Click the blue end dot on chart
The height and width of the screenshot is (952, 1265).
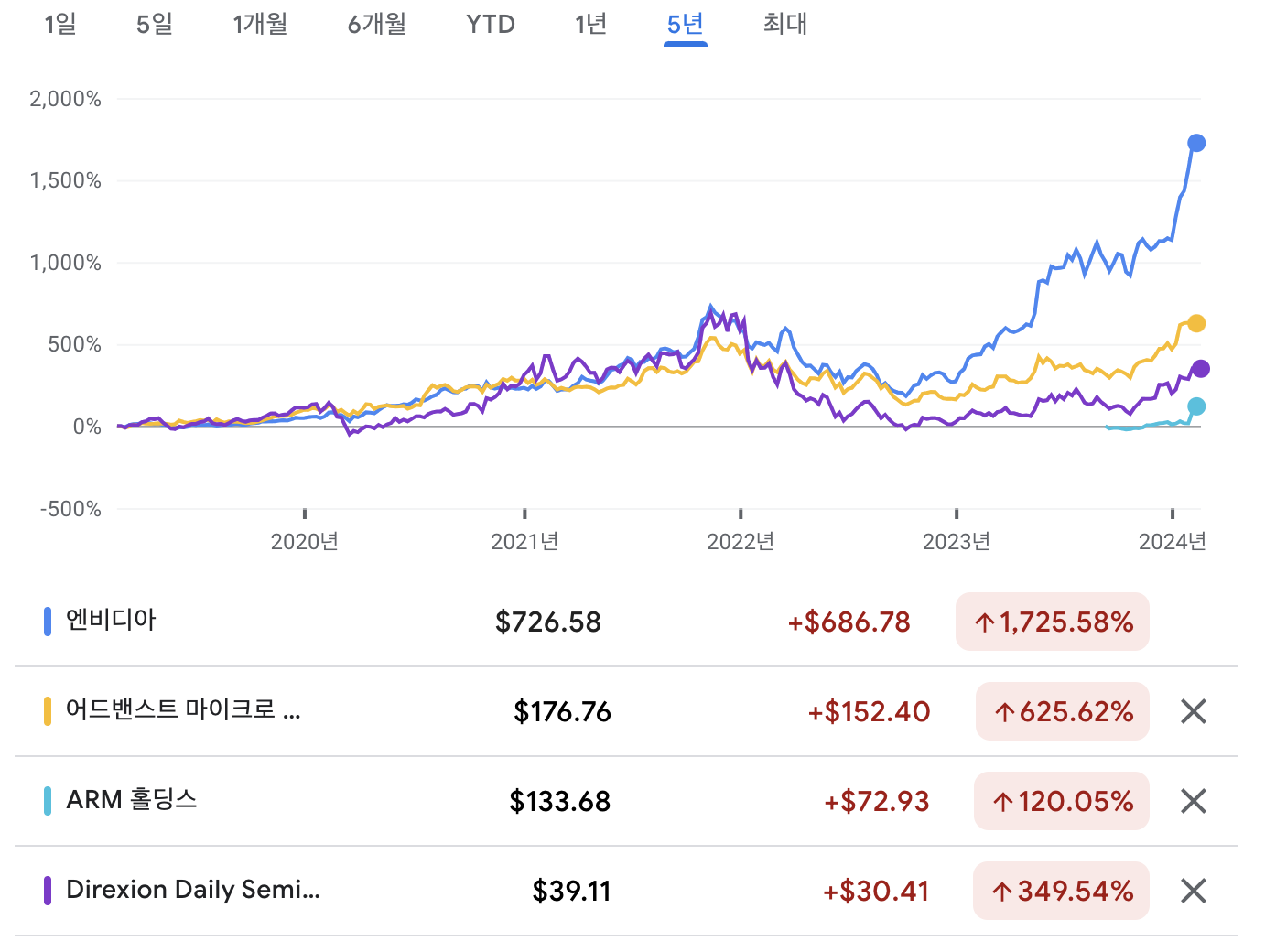click(1196, 143)
